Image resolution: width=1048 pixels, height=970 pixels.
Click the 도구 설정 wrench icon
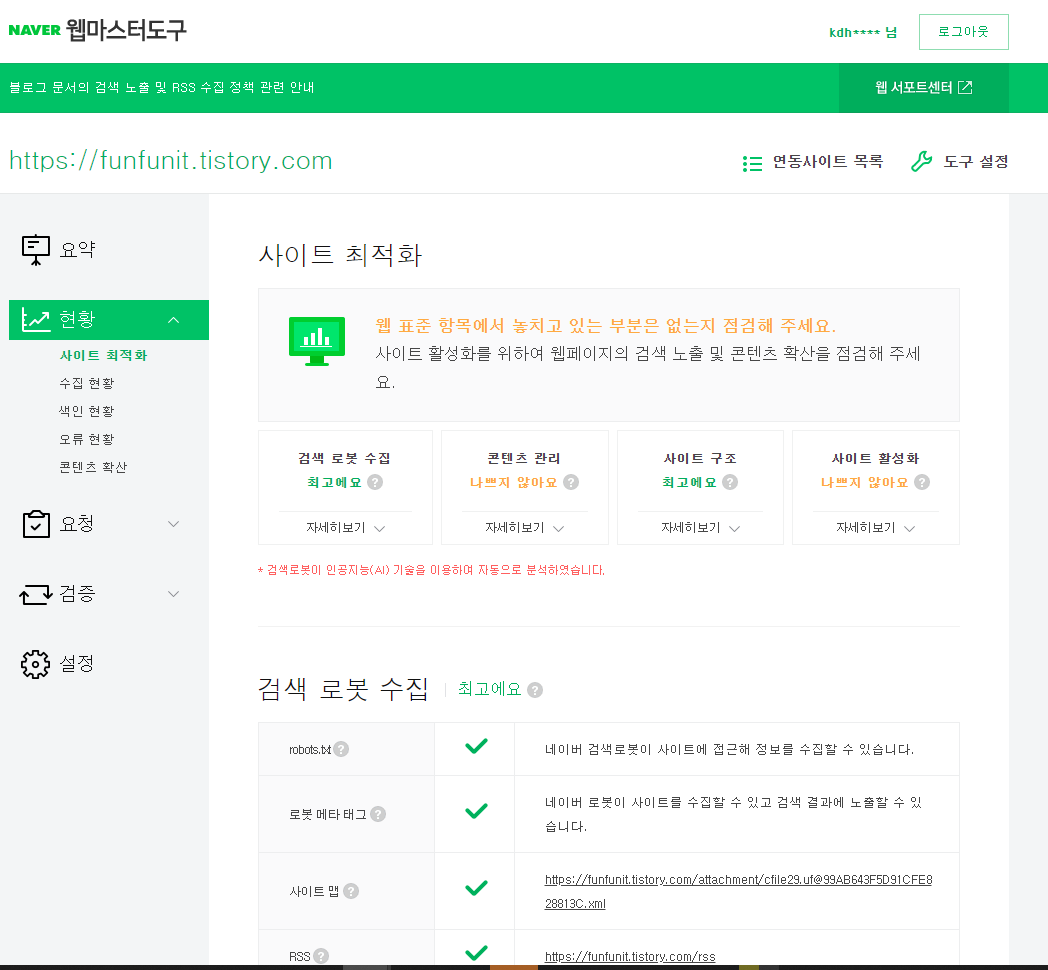(x=922, y=162)
